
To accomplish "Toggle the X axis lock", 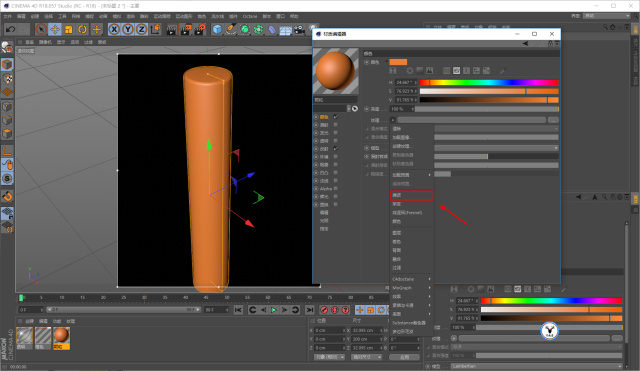I will (x=114, y=29).
